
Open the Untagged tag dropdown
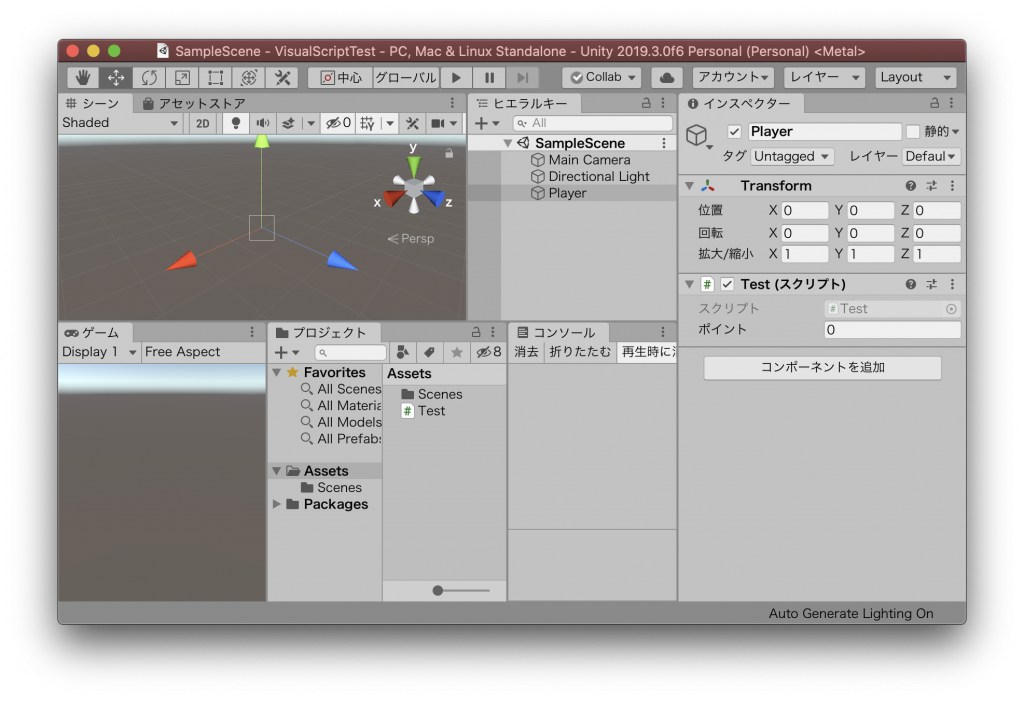(x=792, y=157)
